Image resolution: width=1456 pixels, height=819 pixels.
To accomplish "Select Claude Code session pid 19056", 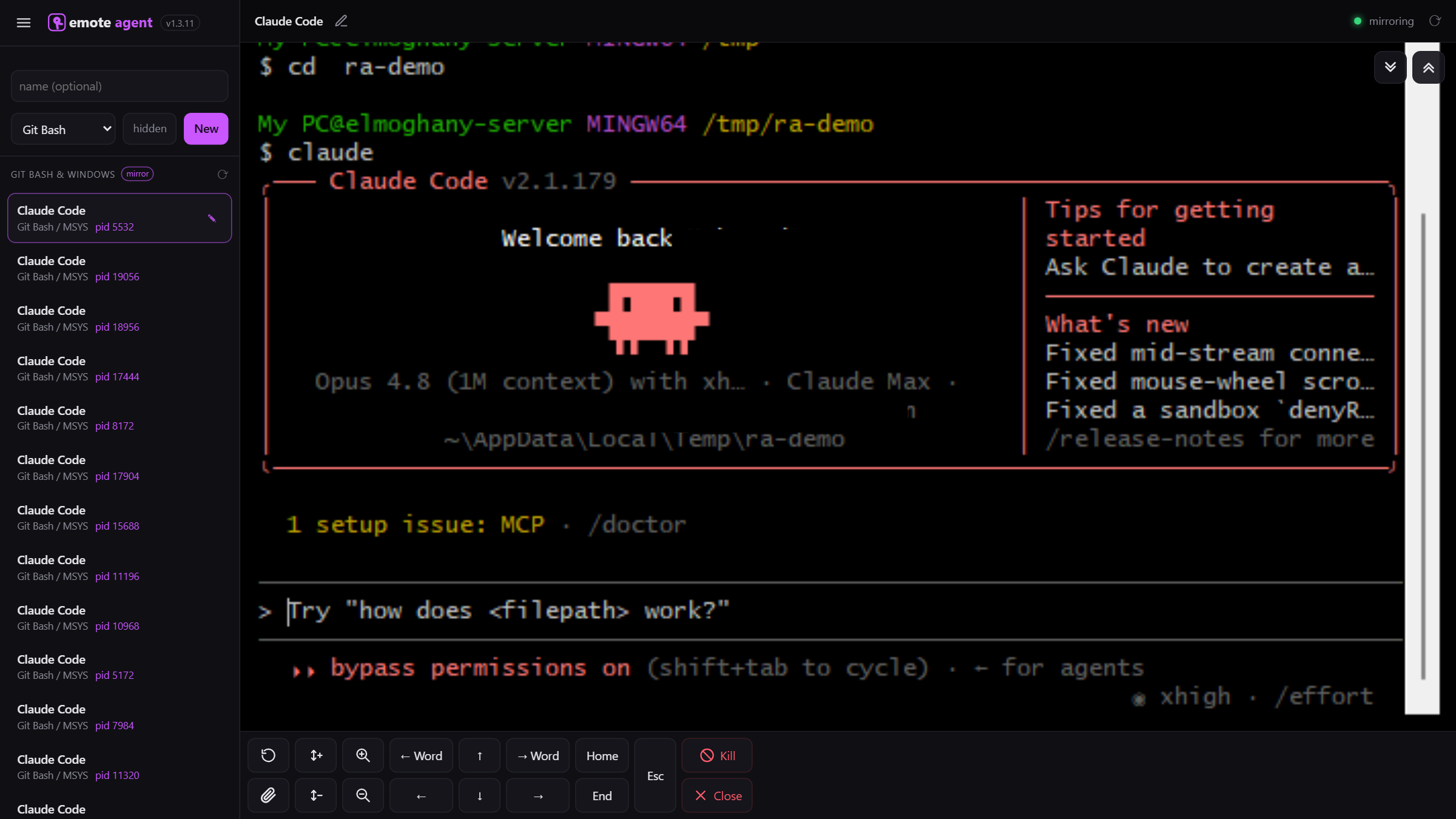I will click(x=120, y=268).
